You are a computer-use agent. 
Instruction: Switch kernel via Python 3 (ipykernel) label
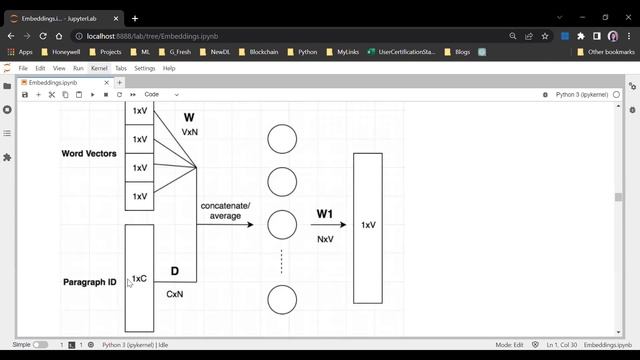(x=582, y=95)
